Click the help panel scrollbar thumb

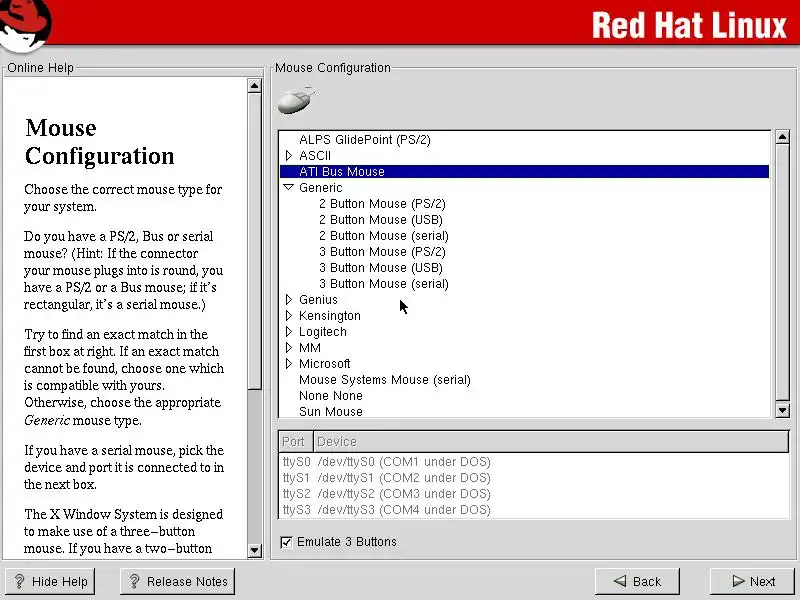[x=254, y=241]
